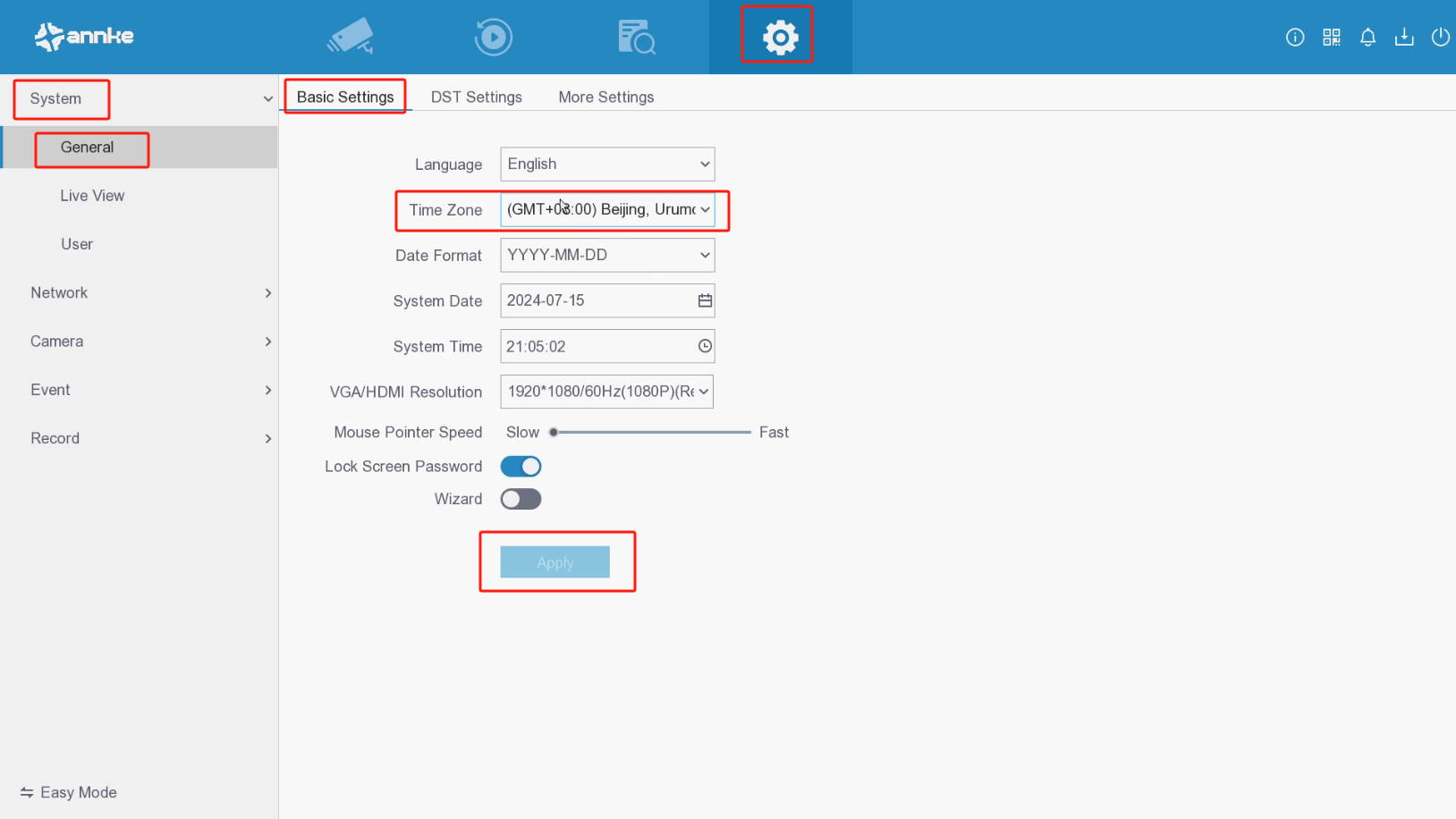This screenshot has height=819, width=1456.
Task: Disable the Lock Screen Password toggle
Action: click(x=521, y=466)
